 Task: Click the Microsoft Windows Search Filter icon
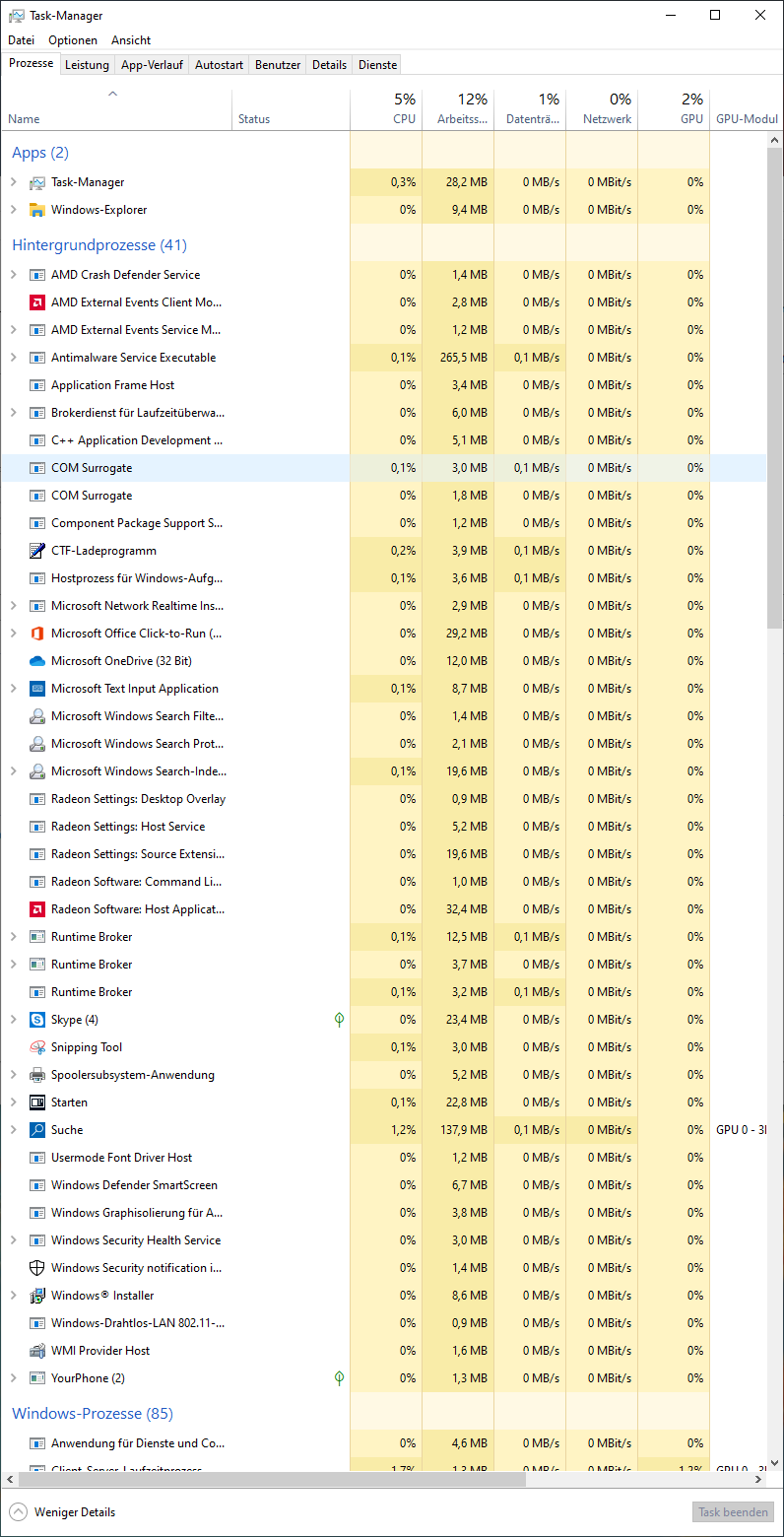tap(37, 716)
